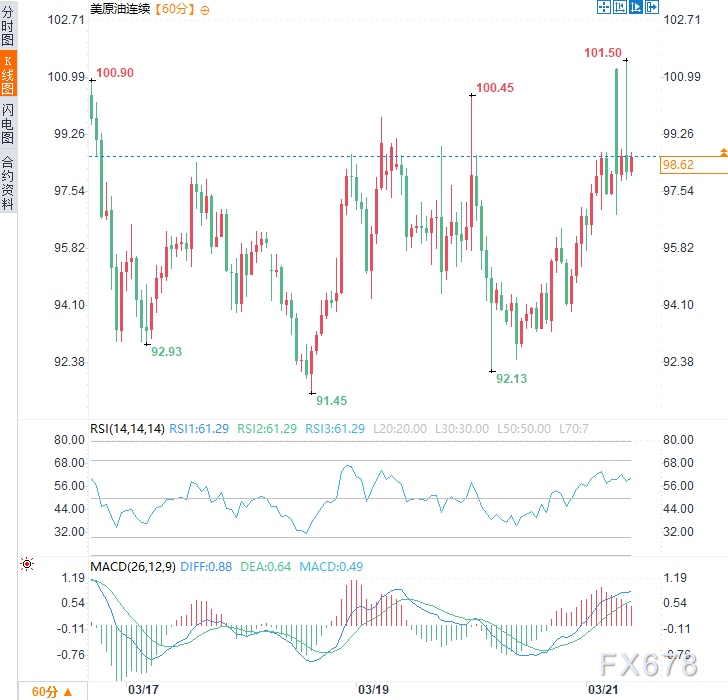728x700 pixels.
Task: Click the MACD(26,12,9) indicator label
Action: pos(133,567)
